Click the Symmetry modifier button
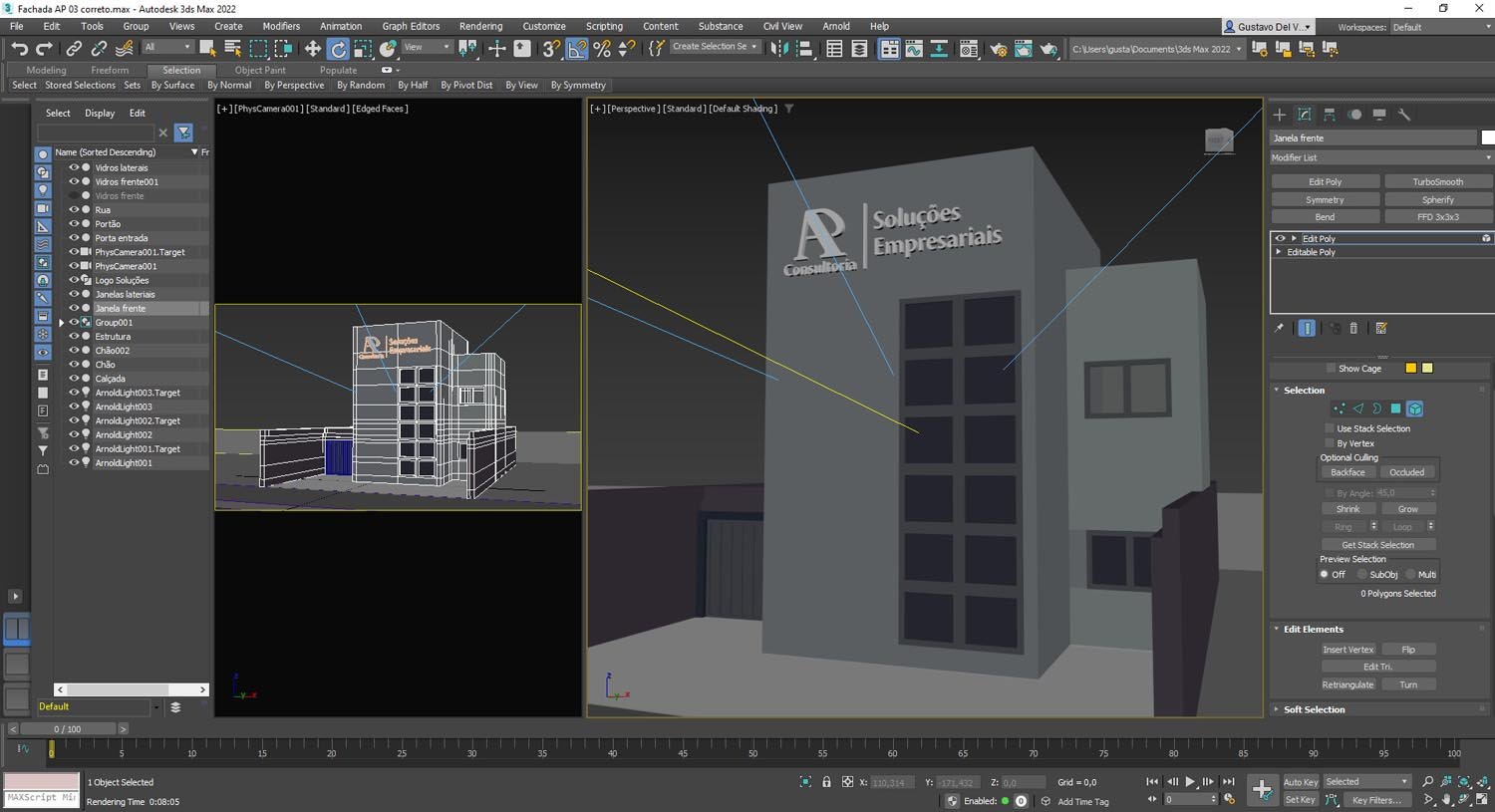Viewport: 1495px width, 812px height. pos(1325,199)
